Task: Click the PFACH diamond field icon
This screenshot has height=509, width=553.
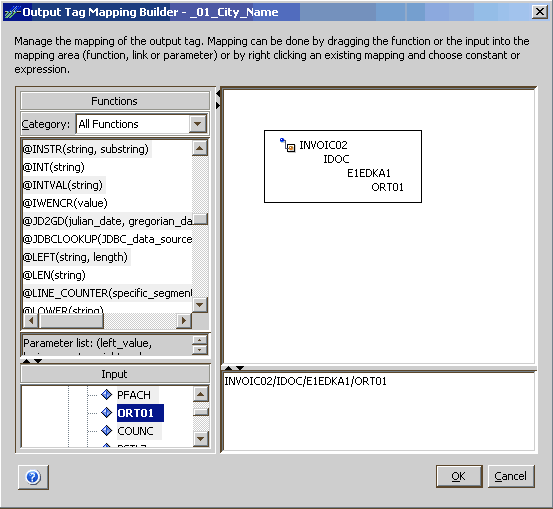Action: (106, 394)
